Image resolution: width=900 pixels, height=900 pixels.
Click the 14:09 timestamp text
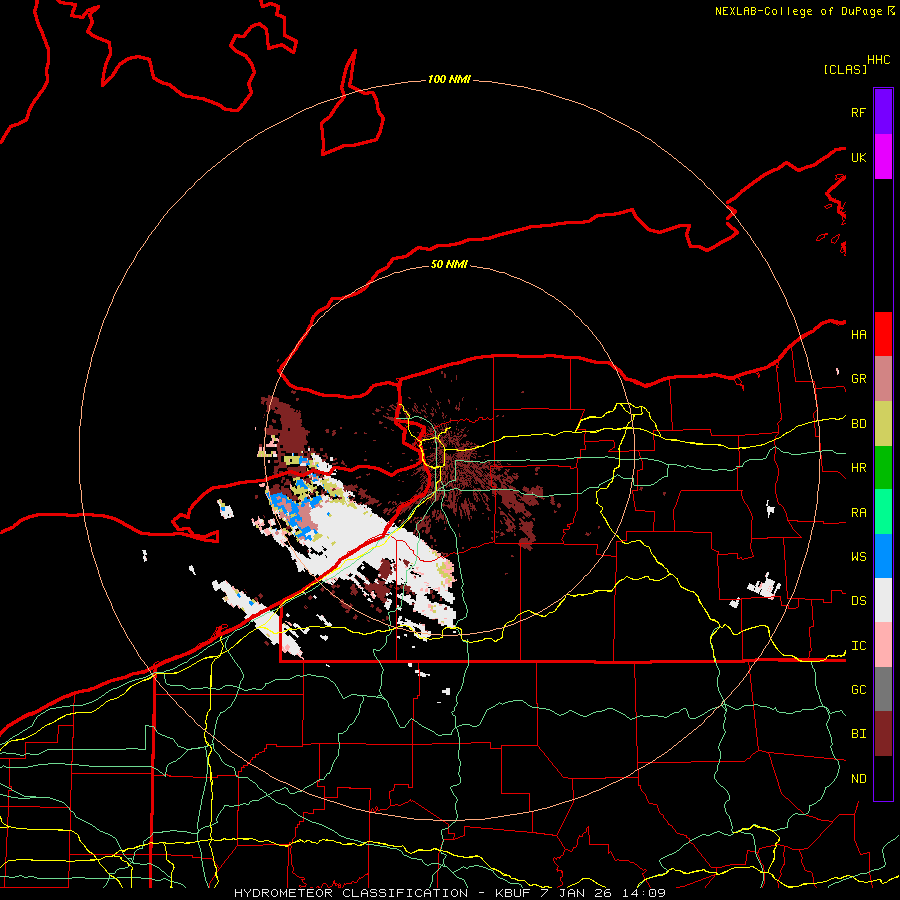pos(642,893)
